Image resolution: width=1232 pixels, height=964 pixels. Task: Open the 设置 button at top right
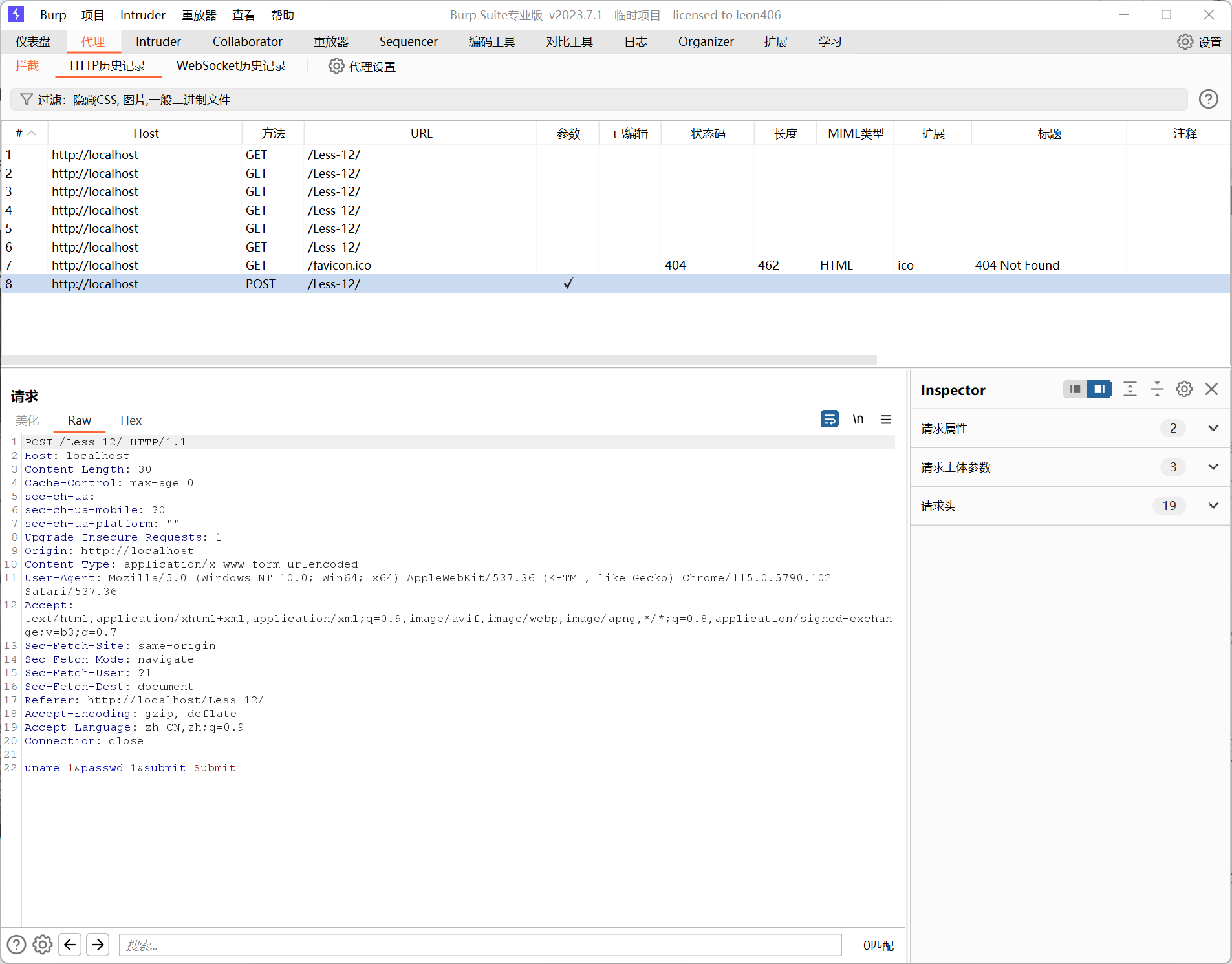pos(1199,42)
